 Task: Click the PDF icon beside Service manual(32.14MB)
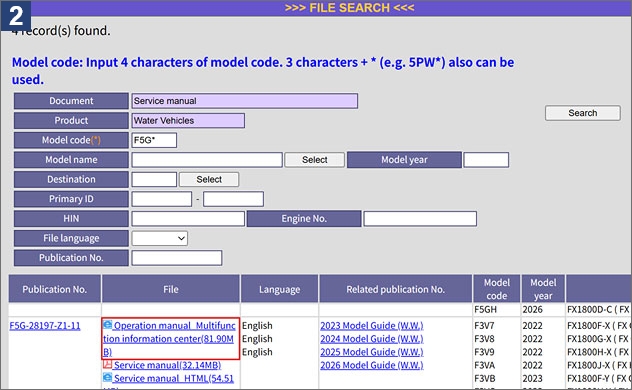pos(108,364)
